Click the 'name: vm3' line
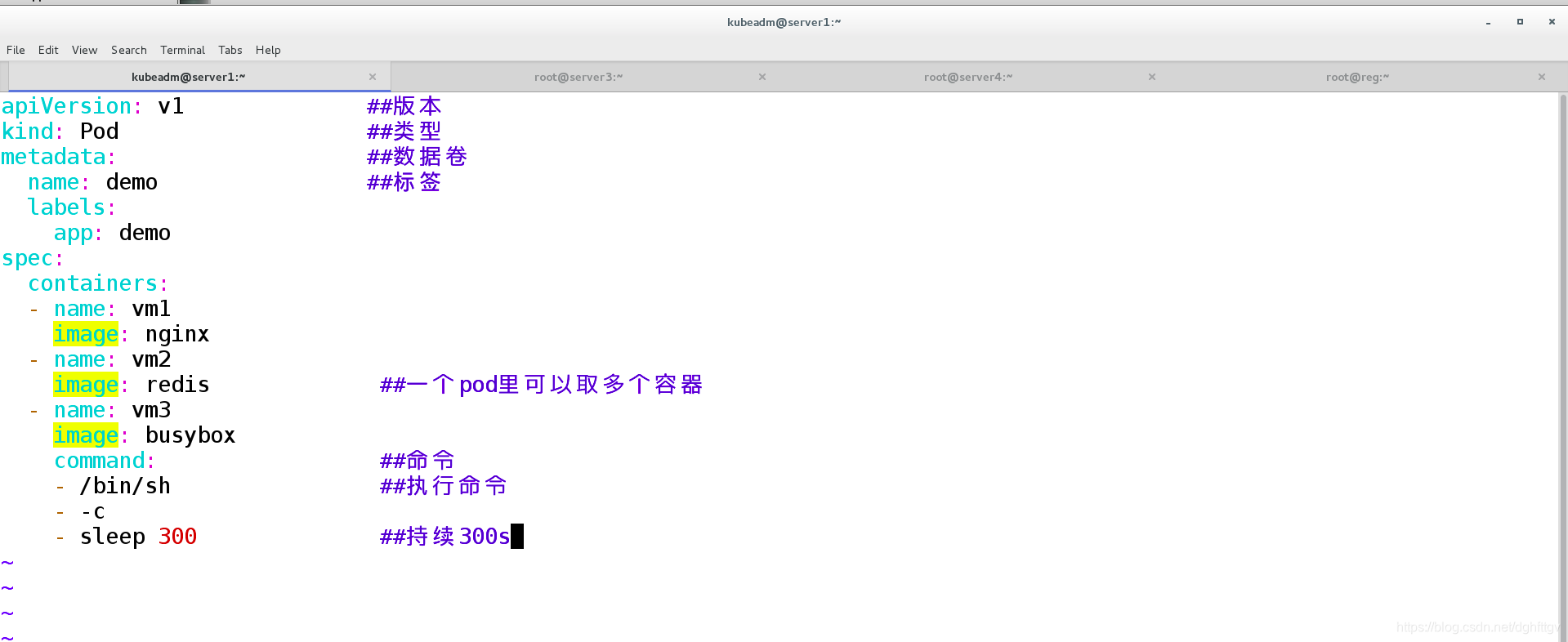Image resolution: width=1568 pixels, height=642 pixels. point(112,410)
